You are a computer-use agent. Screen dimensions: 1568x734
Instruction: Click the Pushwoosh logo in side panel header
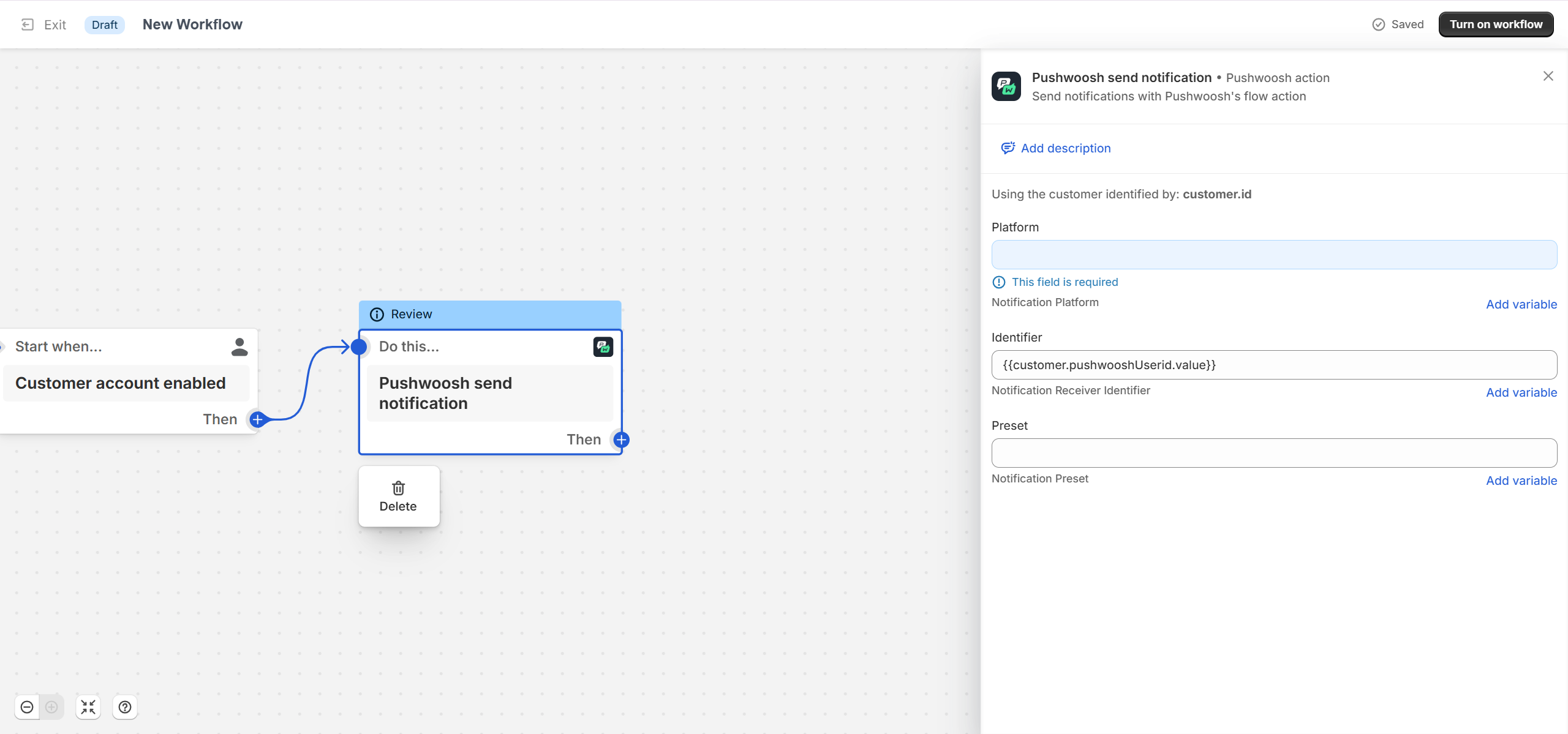point(1006,86)
